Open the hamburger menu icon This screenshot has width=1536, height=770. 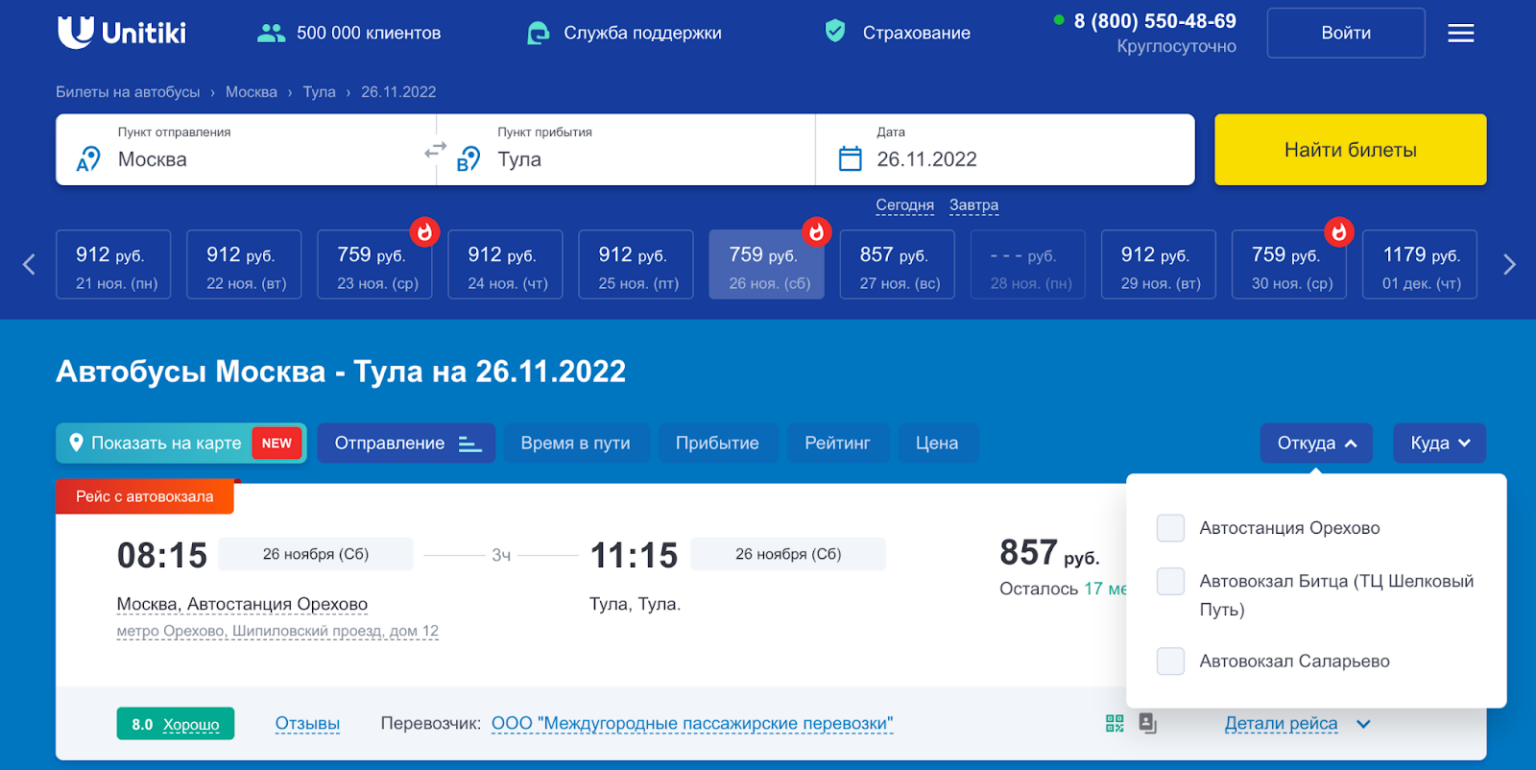pyautogui.click(x=1461, y=33)
